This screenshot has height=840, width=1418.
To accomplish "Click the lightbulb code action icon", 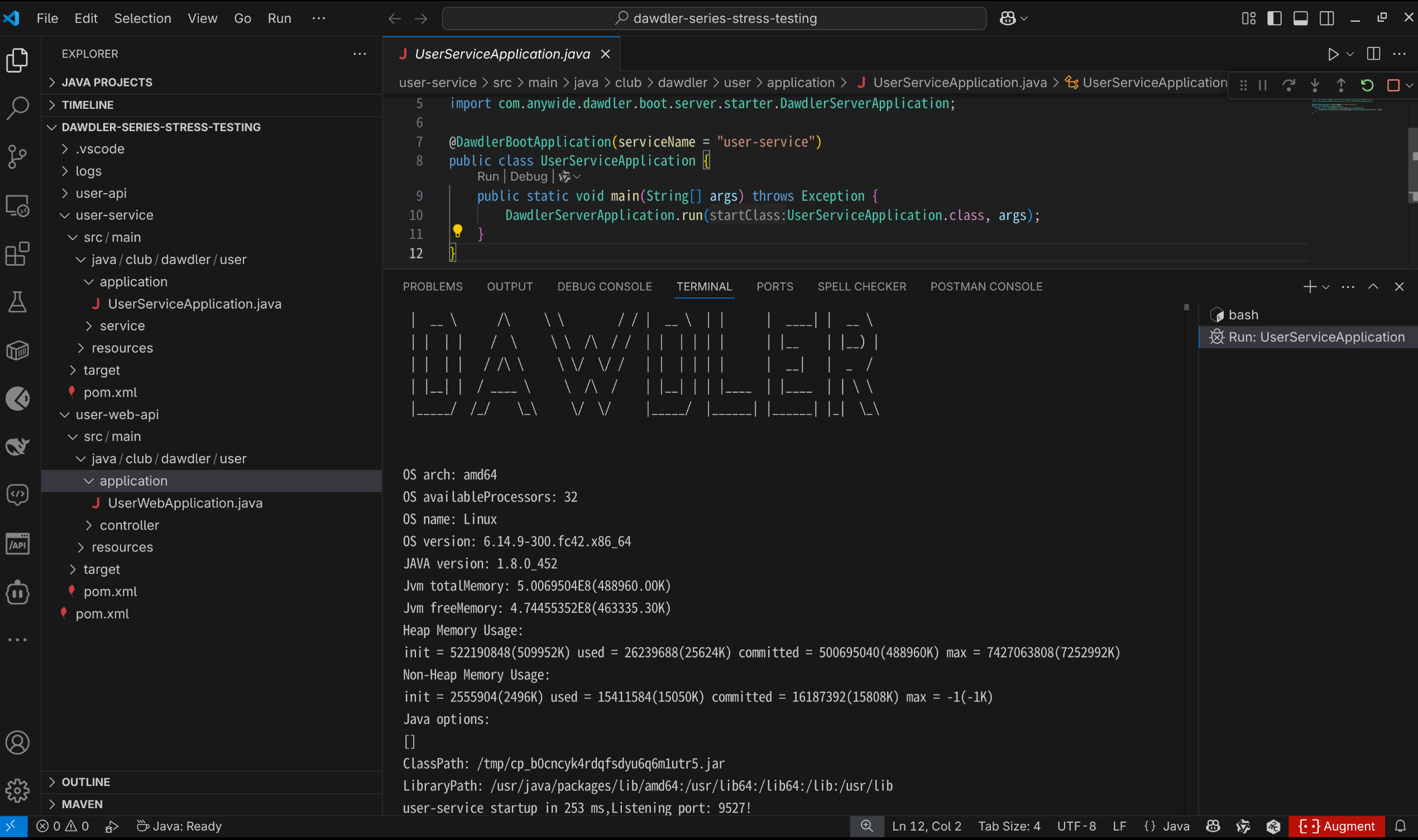I will (x=457, y=231).
